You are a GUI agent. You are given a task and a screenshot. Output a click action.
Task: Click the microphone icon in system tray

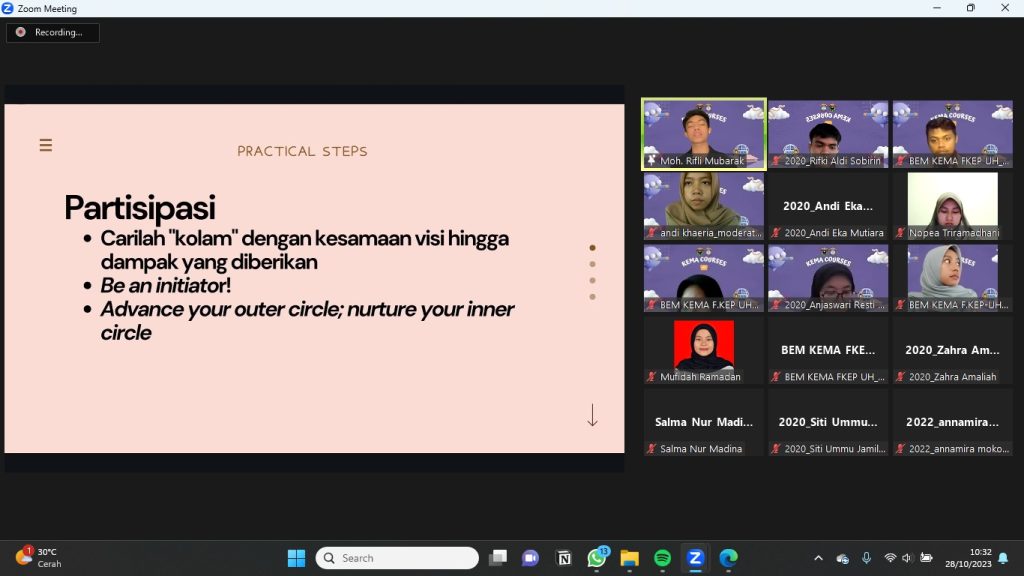tap(866, 558)
